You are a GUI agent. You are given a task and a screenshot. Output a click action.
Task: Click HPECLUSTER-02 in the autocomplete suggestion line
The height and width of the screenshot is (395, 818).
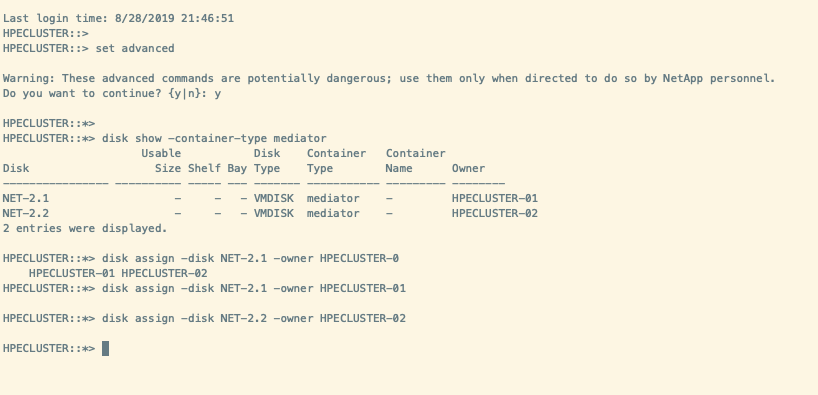(164, 273)
